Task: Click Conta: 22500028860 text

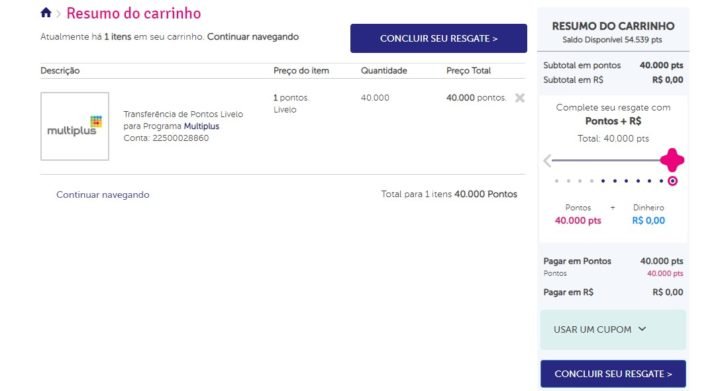Action: [x=166, y=138]
